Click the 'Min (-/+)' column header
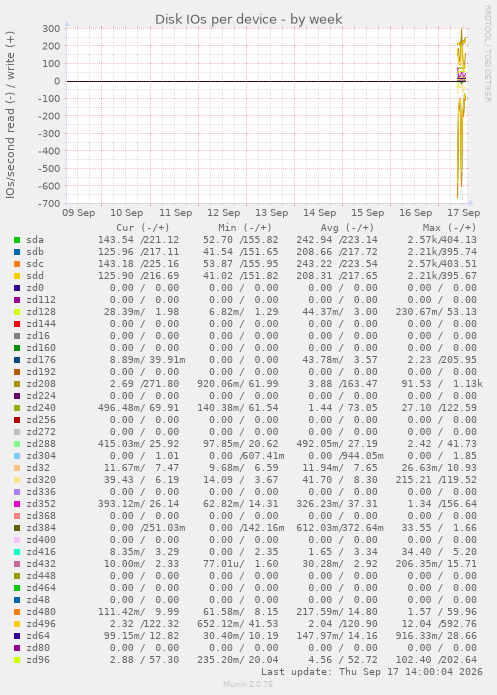This screenshot has height=695, width=497. (x=245, y=228)
